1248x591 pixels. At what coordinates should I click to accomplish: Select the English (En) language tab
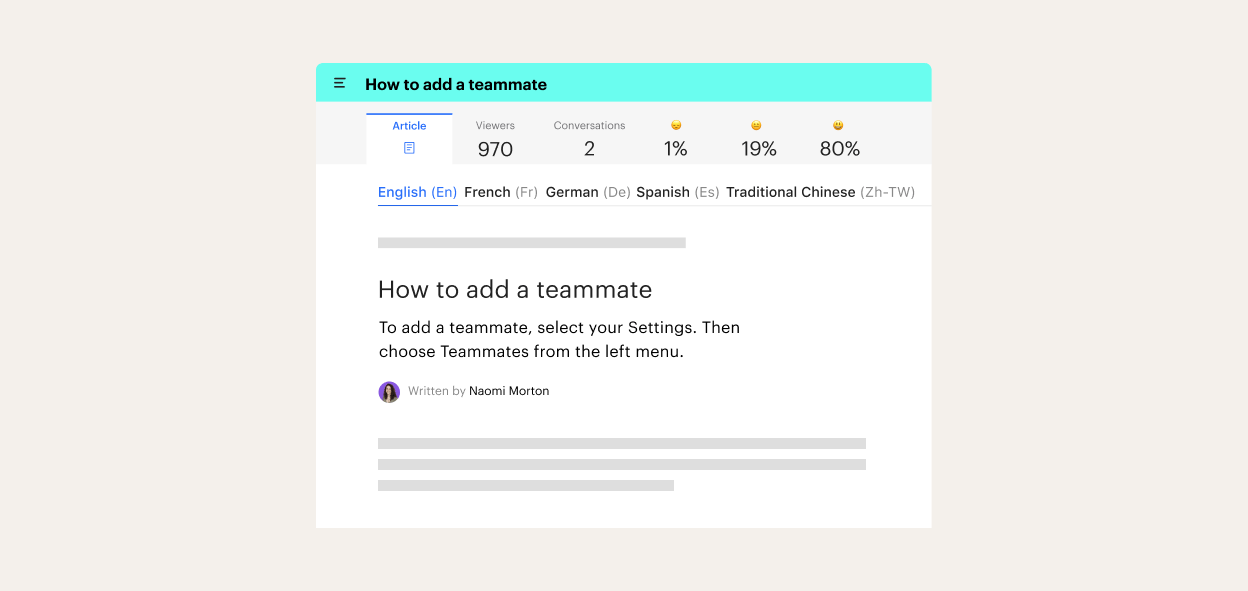point(417,192)
